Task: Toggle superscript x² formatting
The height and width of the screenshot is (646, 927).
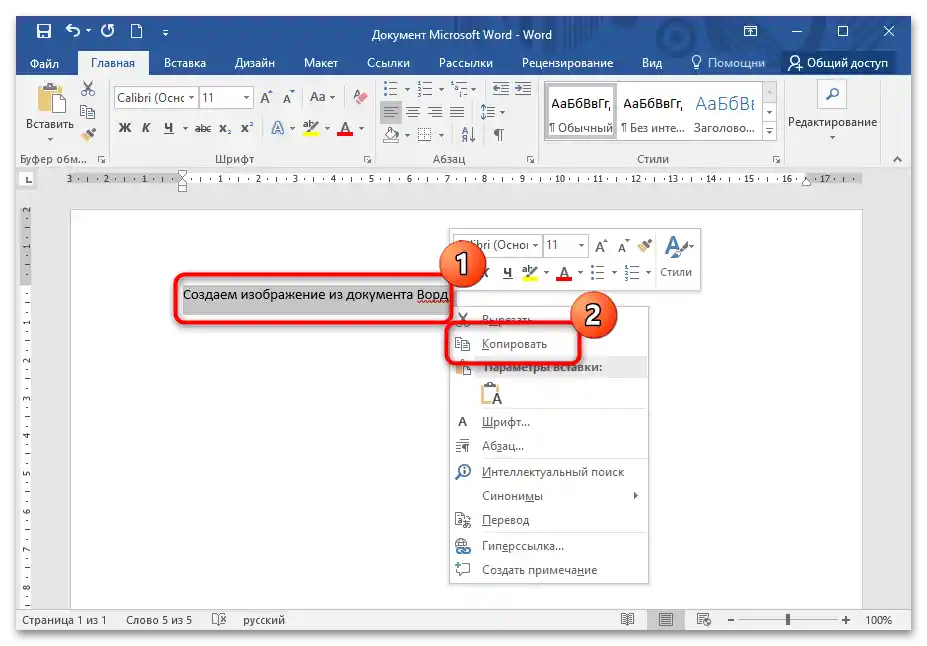Action: click(x=247, y=128)
